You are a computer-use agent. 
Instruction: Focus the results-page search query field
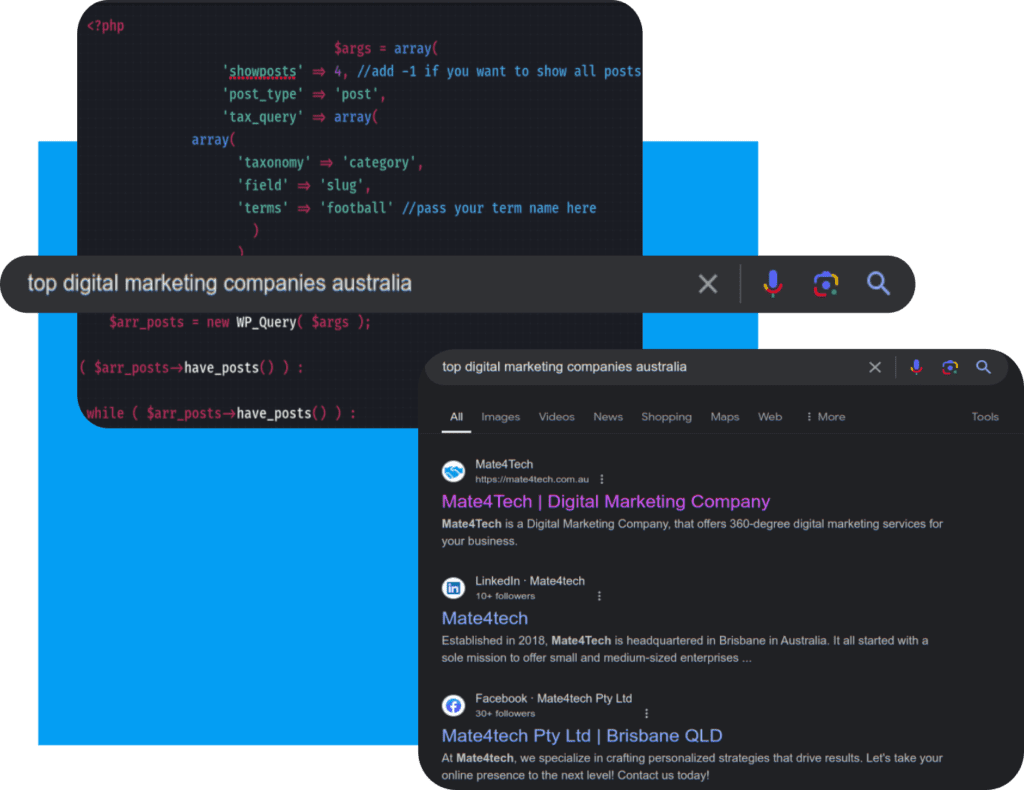pos(564,367)
